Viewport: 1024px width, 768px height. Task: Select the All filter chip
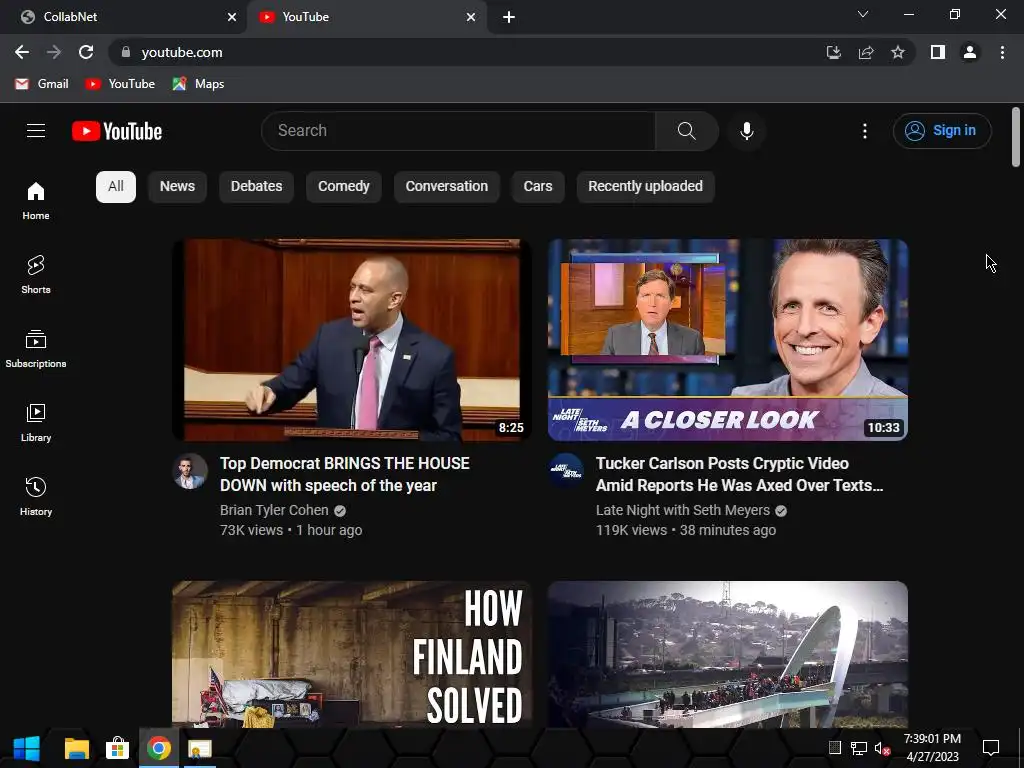[116, 187]
